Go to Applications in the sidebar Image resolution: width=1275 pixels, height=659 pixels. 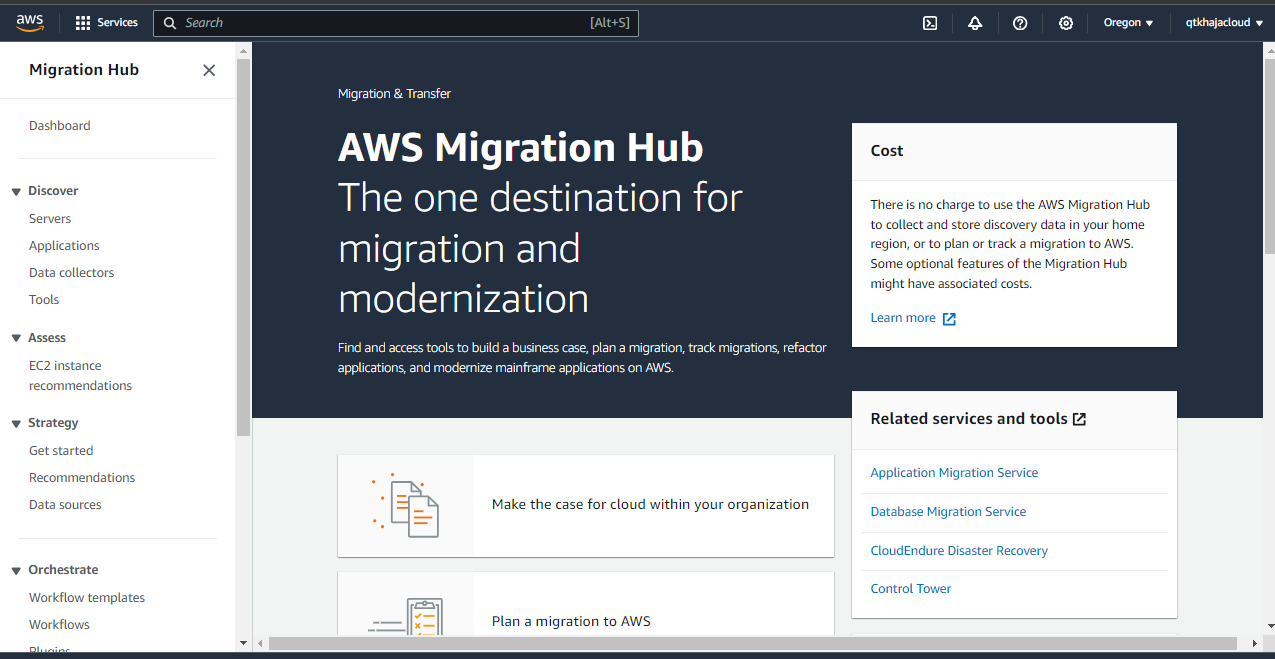point(64,246)
